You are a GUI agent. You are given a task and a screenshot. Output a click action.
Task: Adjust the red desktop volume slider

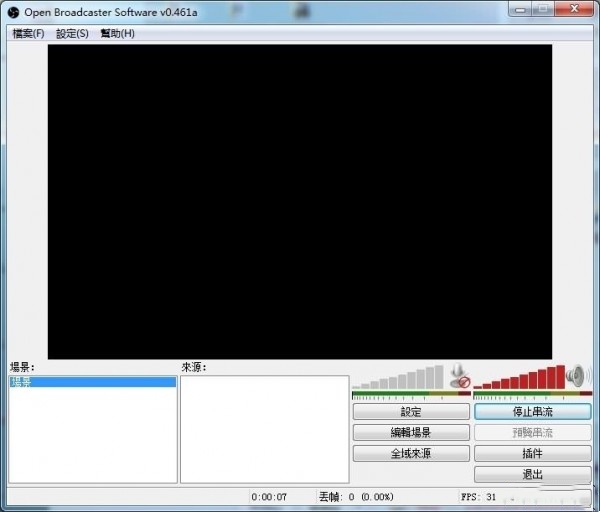518,379
